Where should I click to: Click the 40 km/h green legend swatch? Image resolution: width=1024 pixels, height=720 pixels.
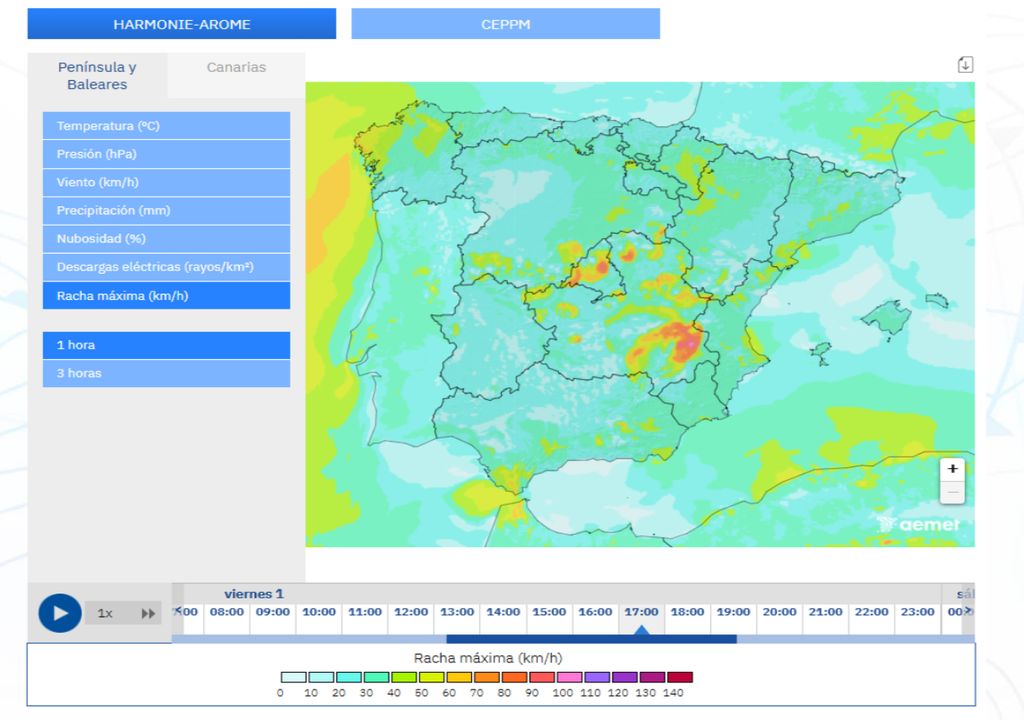404,677
